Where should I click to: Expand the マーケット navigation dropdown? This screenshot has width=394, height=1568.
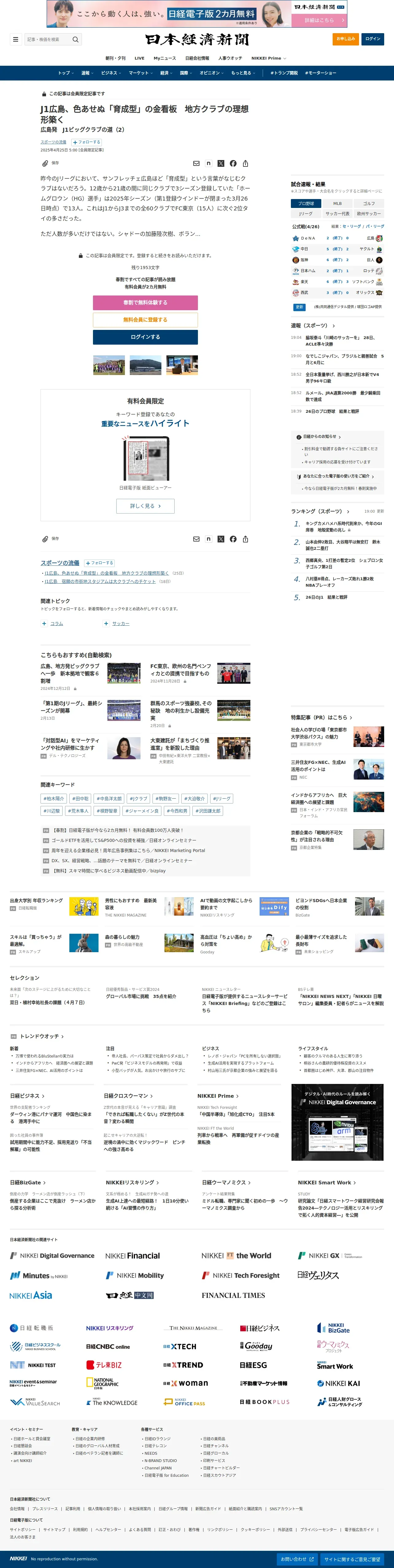click(x=141, y=73)
